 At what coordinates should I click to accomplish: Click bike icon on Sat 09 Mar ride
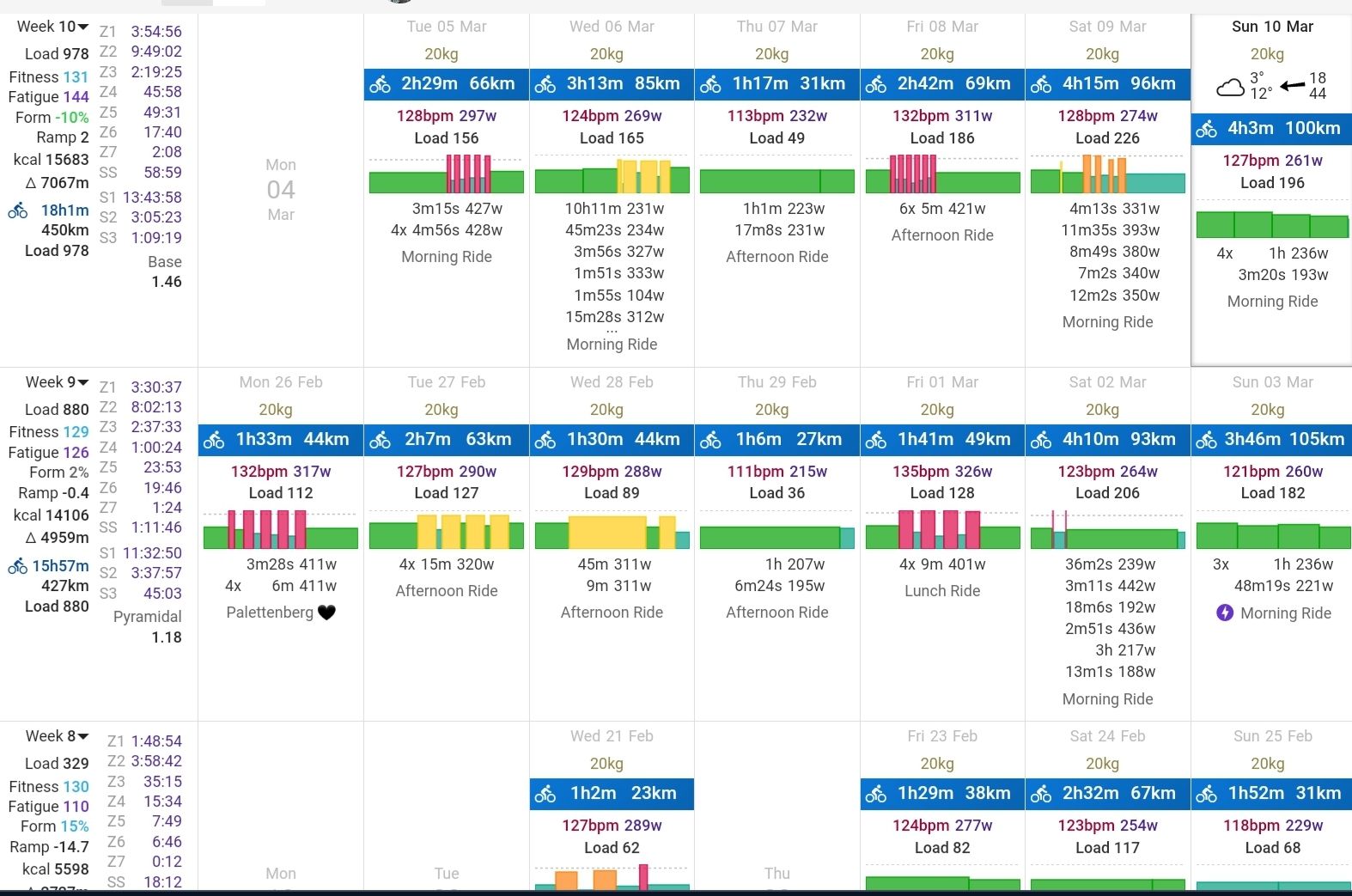(1041, 84)
